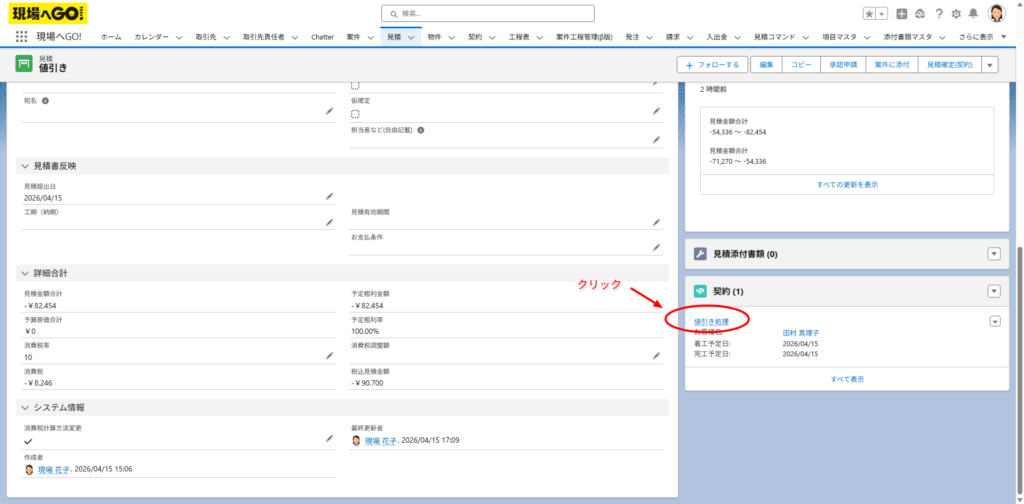Open the dropdown on 見積添付書類 card
Screen dimensions: 1024x504
993,254
